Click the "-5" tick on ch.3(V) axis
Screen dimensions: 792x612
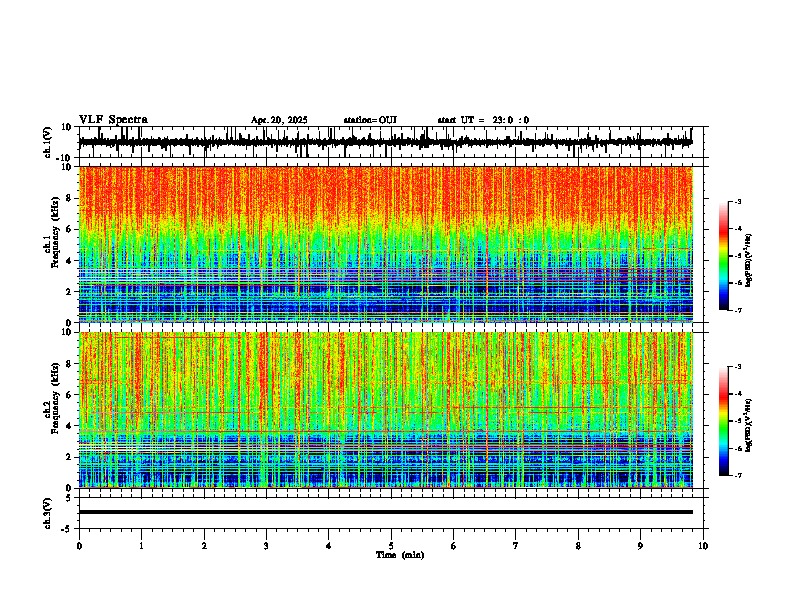tap(67, 529)
